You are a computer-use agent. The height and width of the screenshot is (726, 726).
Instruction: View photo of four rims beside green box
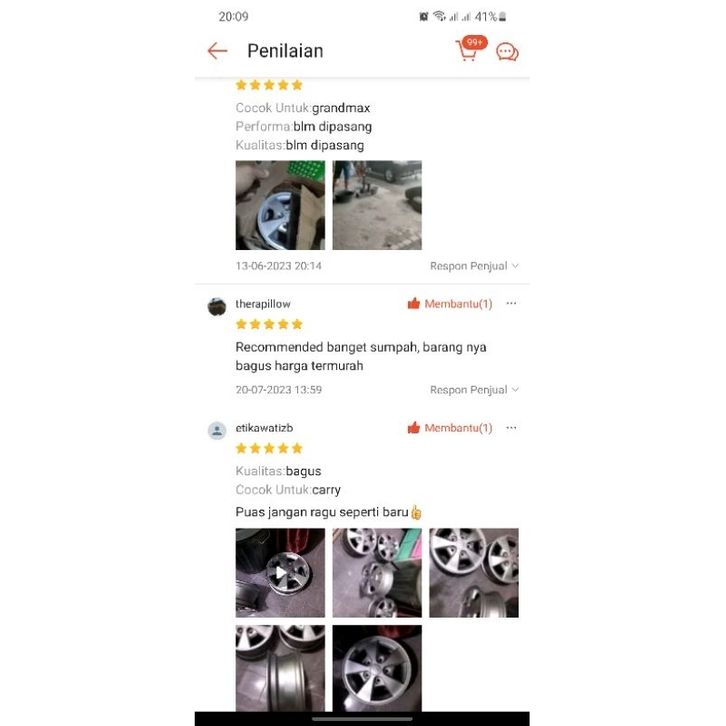point(377,573)
